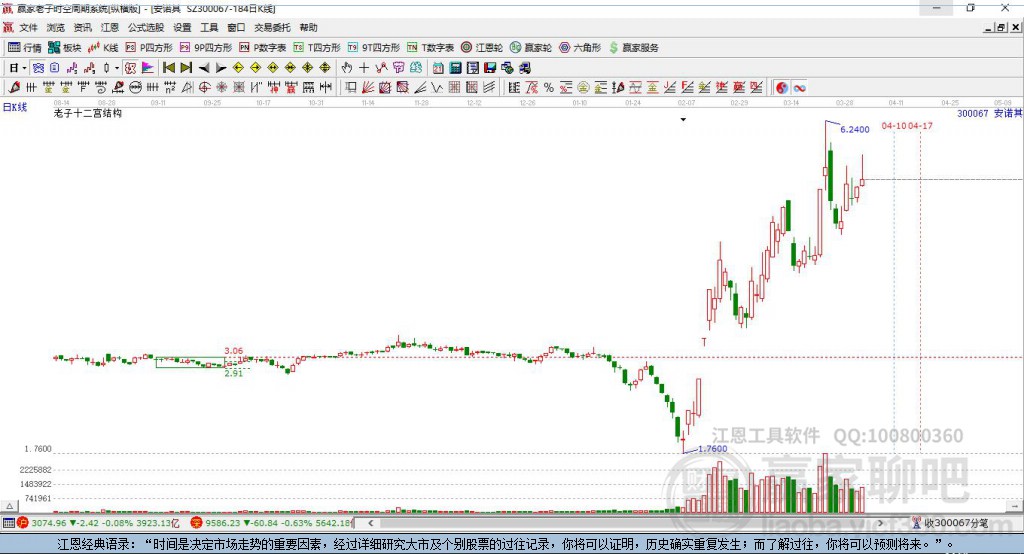Open the 公式选股 menu

click(146, 27)
